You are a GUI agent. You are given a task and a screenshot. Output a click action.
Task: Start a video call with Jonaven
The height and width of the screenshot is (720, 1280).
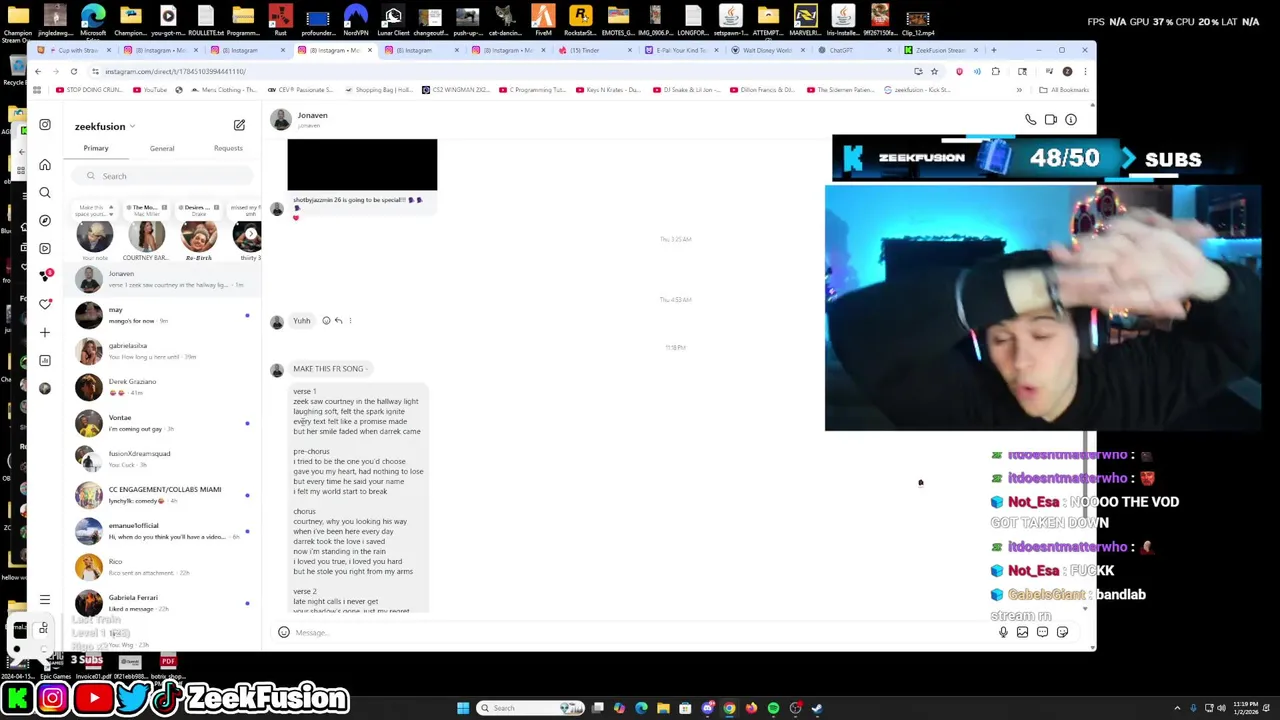(x=1050, y=120)
